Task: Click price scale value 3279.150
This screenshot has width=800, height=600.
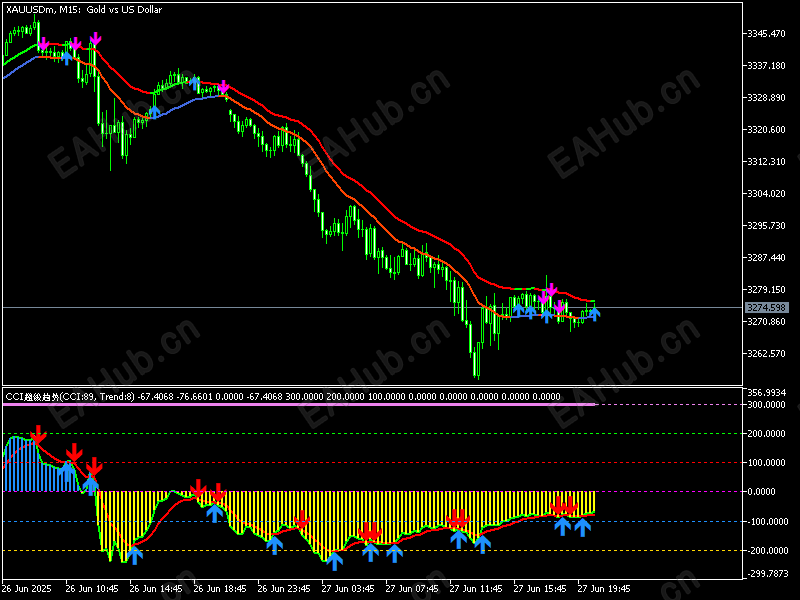Action: 766,290
